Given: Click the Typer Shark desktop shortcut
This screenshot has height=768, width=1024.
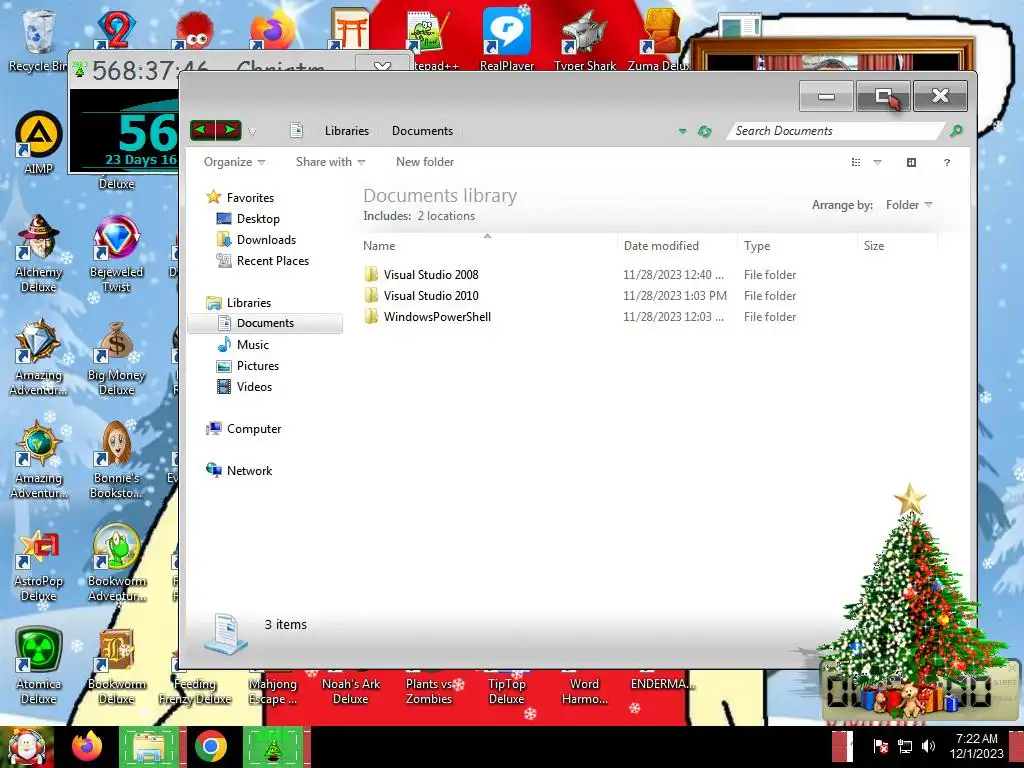Looking at the screenshot, I should pyautogui.click(x=584, y=38).
